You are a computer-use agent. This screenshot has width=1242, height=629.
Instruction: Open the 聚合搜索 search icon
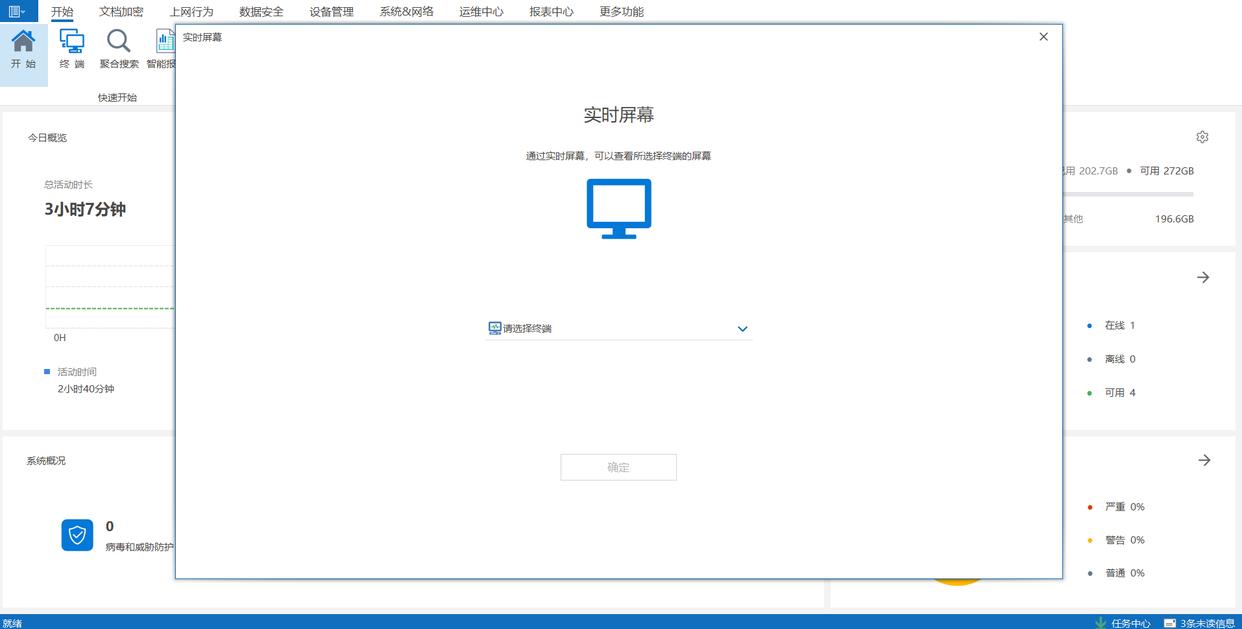point(119,41)
